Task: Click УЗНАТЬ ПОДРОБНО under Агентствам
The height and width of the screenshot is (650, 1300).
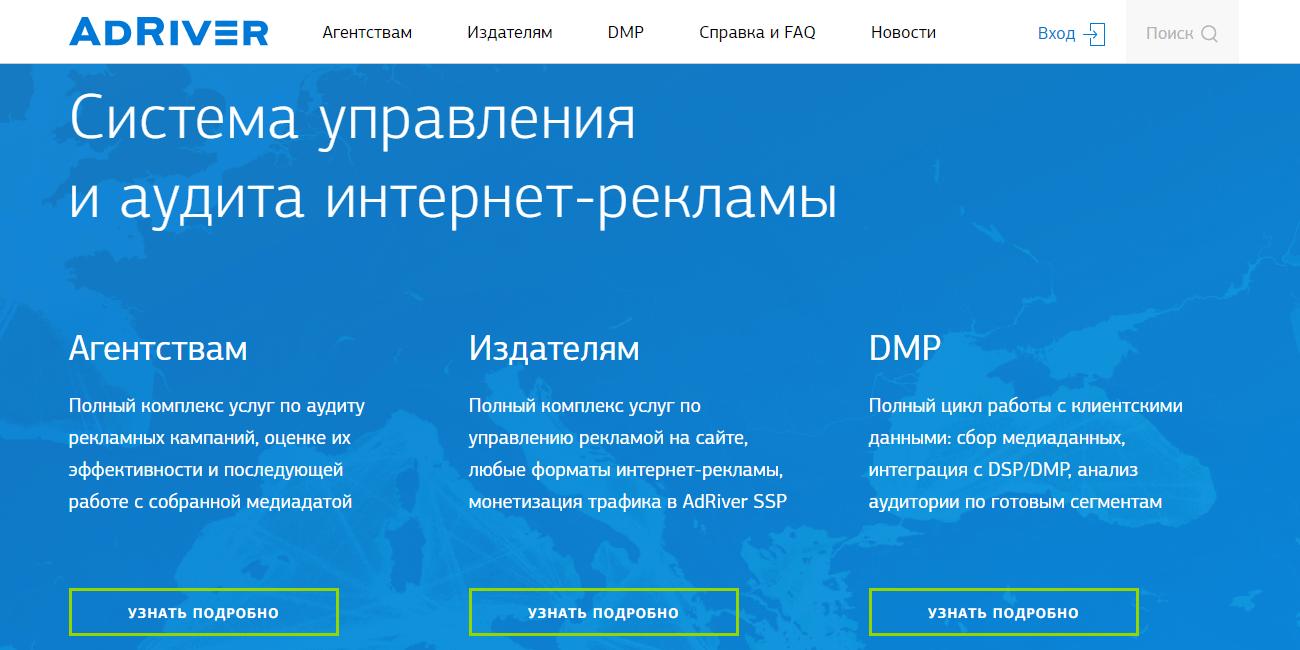Action: click(x=203, y=611)
